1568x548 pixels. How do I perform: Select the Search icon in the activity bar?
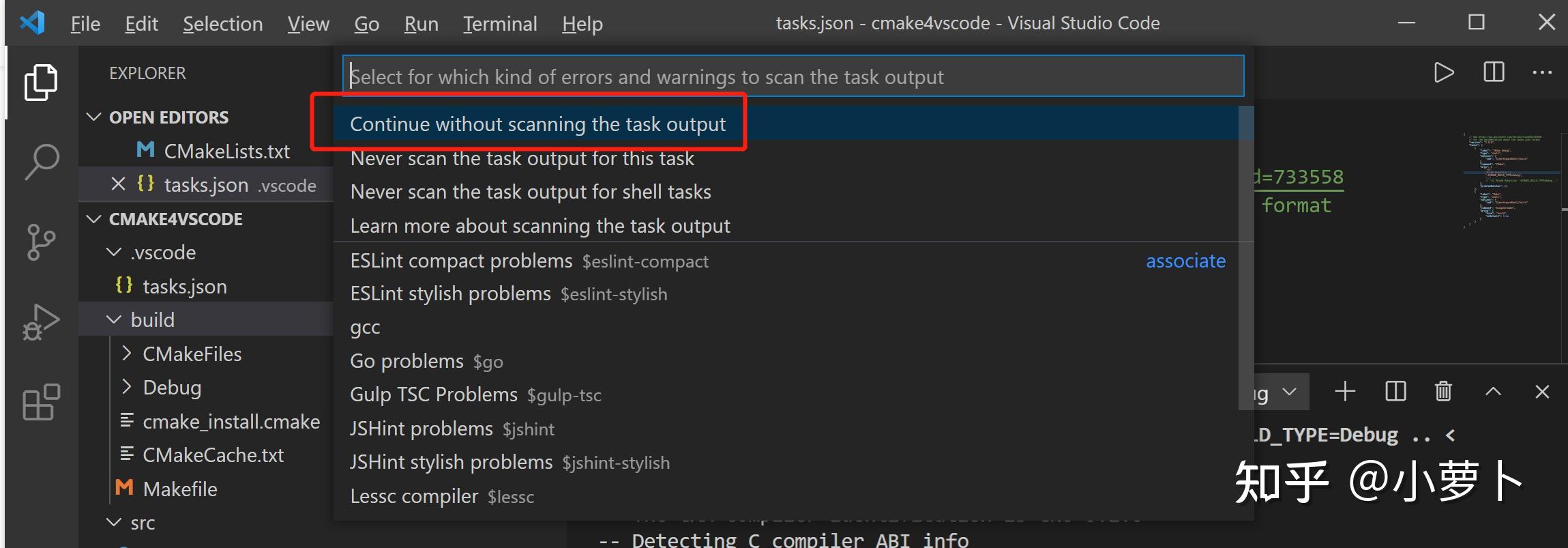pyautogui.click(x=39, y=161)
